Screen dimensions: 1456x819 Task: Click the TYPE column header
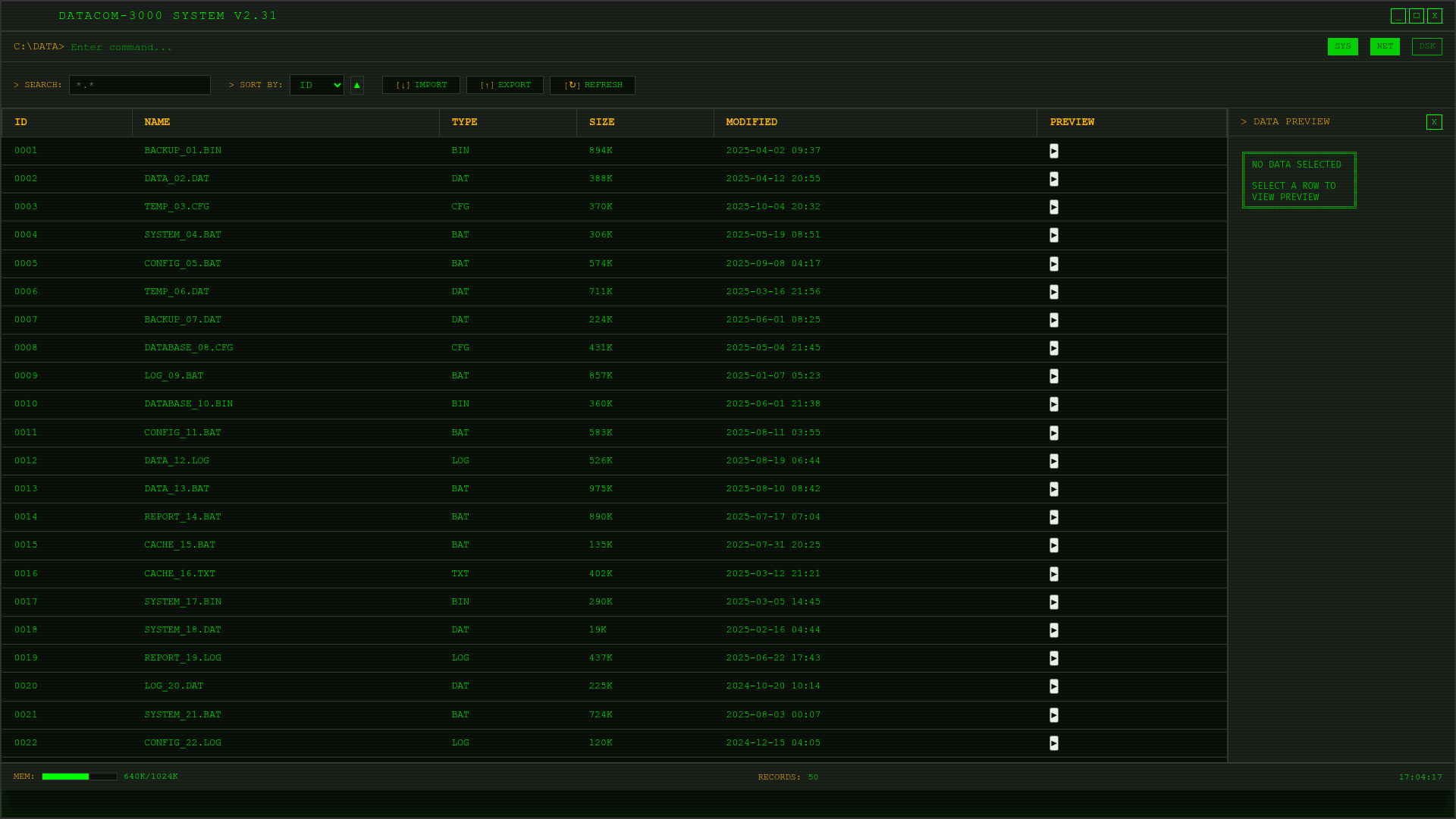[464, 122]
